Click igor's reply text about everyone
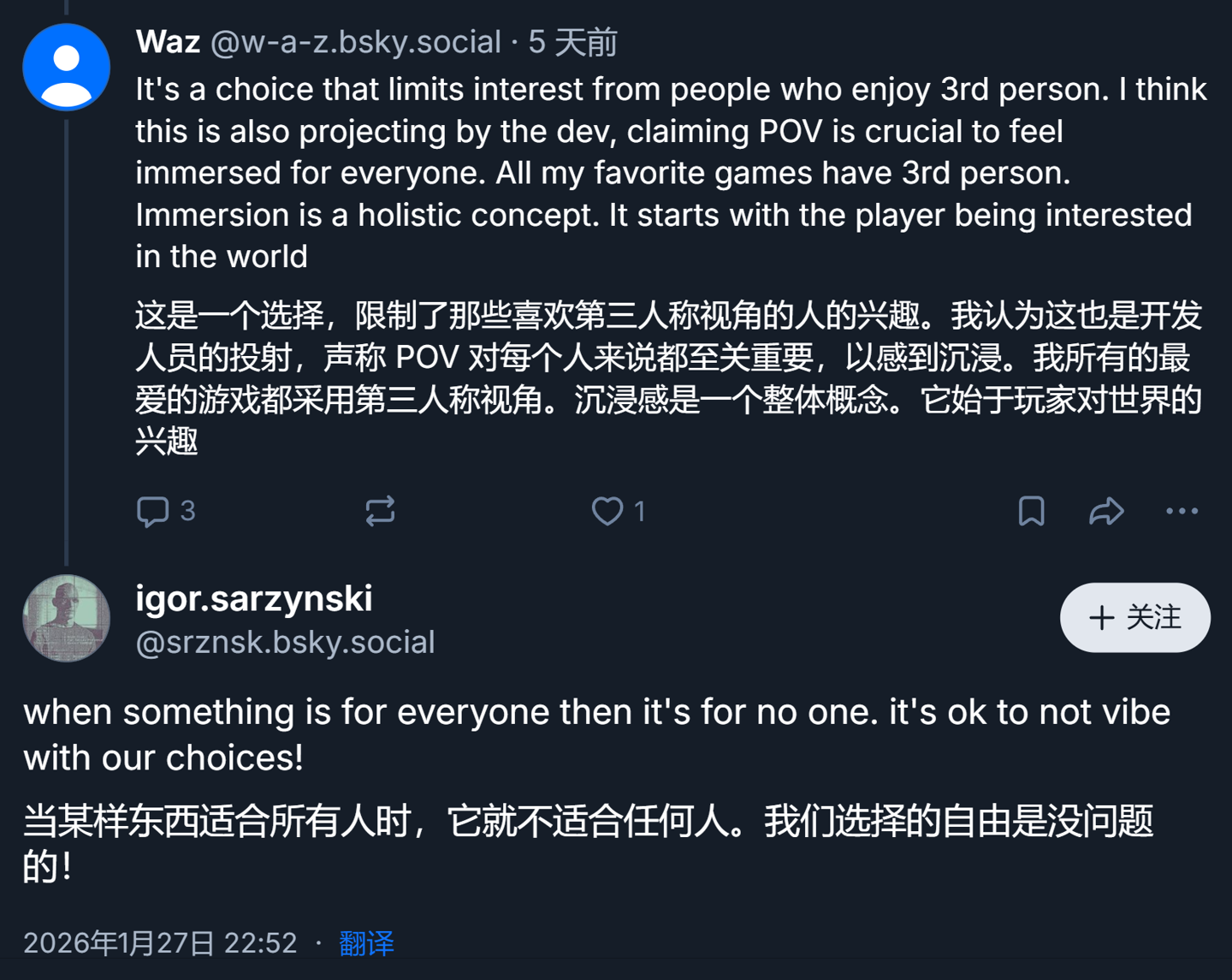Screen dimensions: 1232x980 tap(596, 734)
